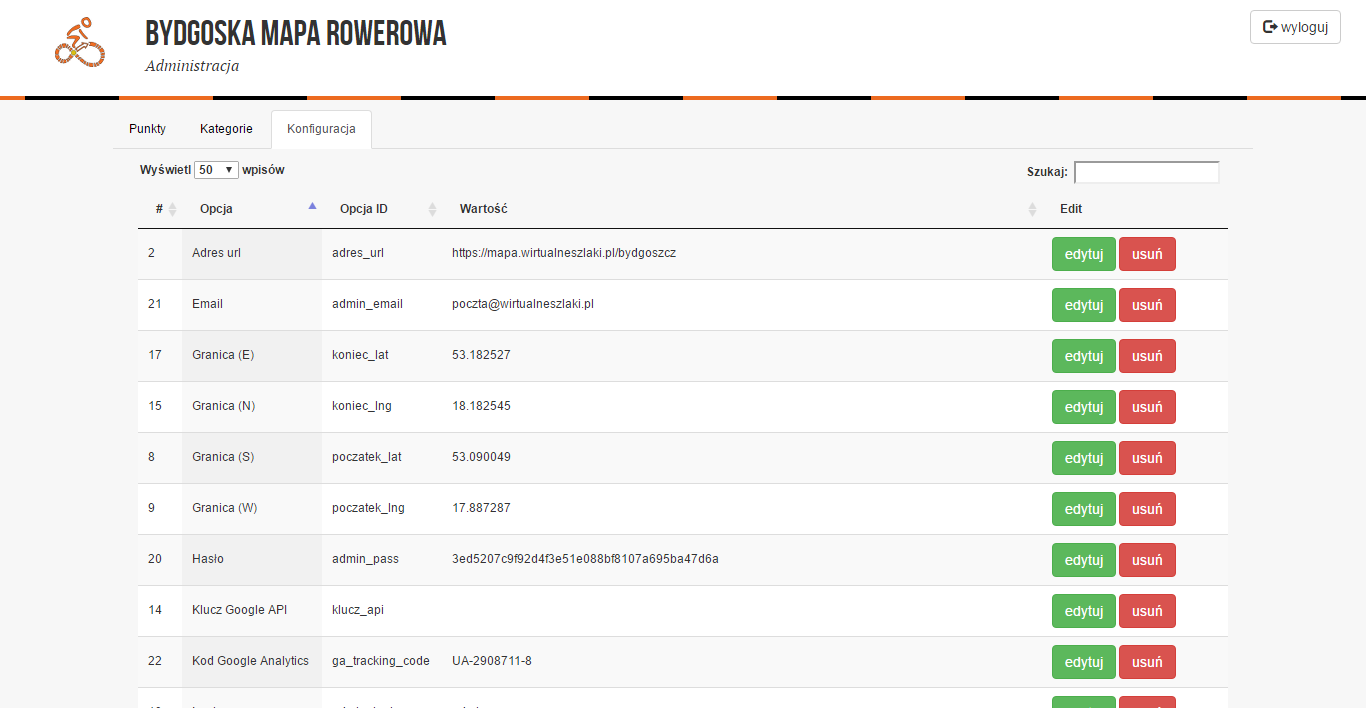
Task: Click usuń for Granica (S) row
Action: pyautogui.click(x=1146, y=458)
